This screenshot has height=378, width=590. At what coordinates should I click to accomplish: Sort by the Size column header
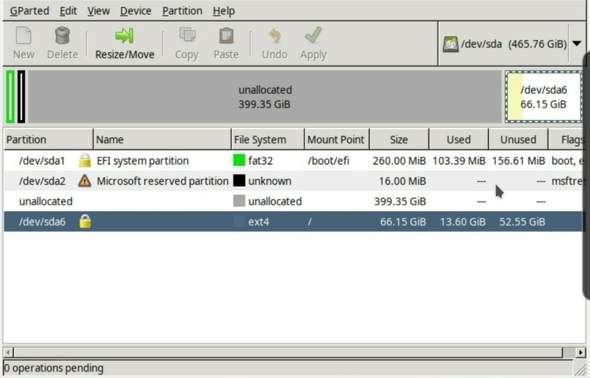(399, 140)
